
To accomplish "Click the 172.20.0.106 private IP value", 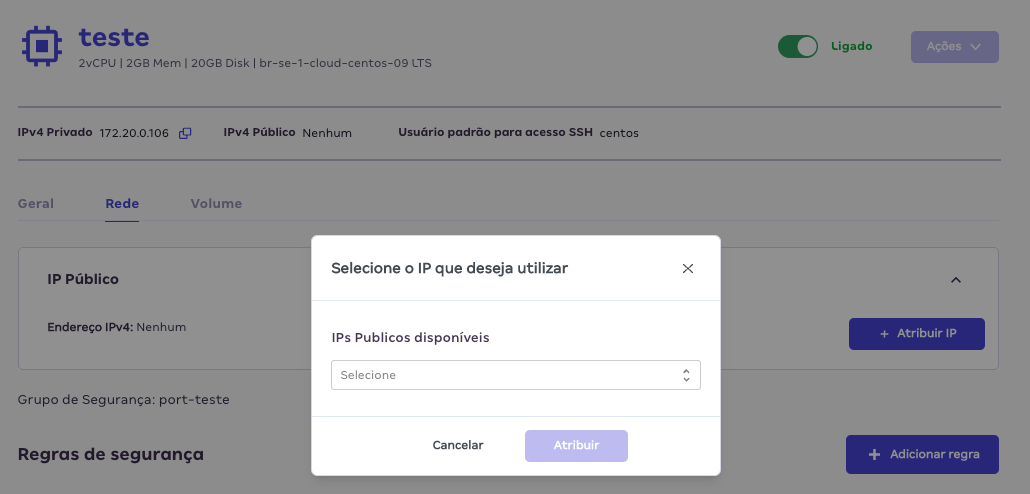I will 134,133.
